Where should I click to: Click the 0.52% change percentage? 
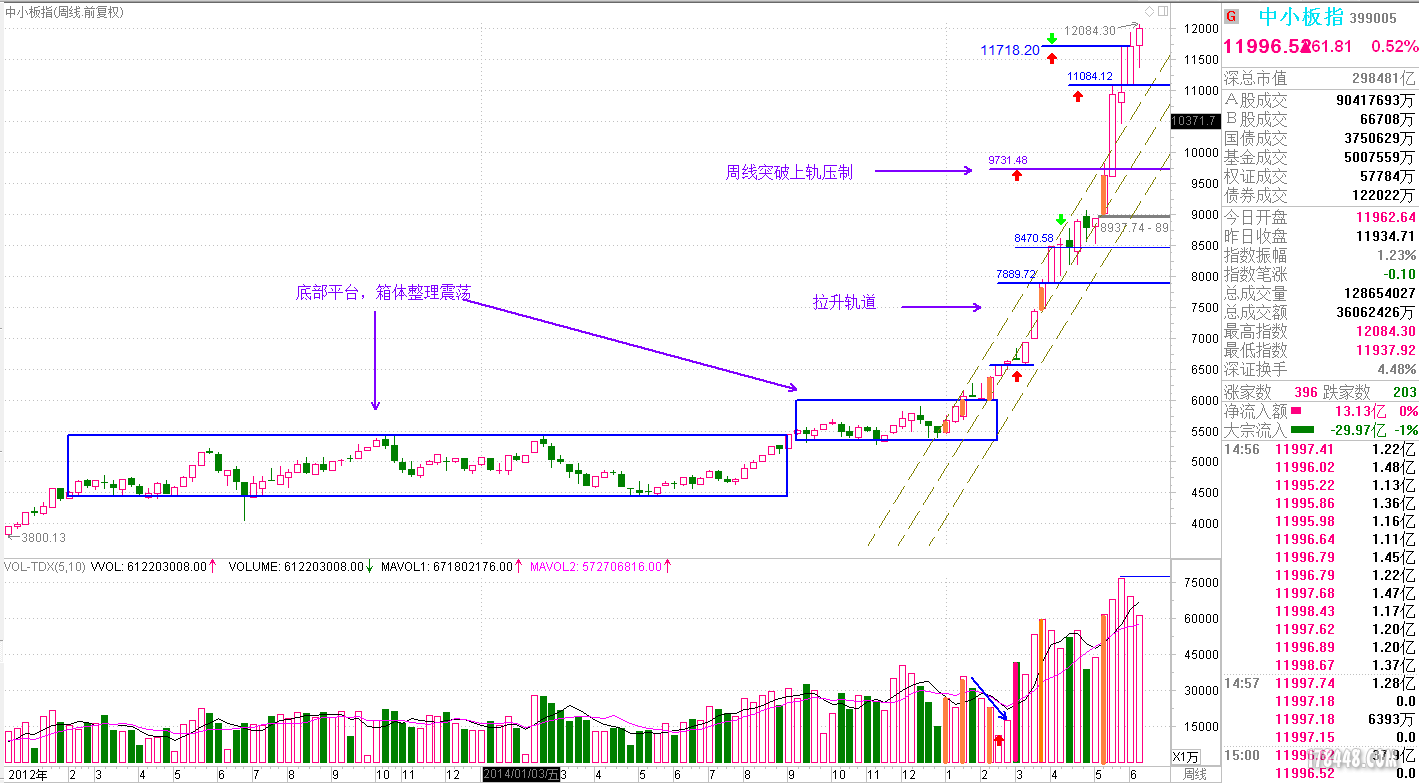(x=1394, y=47)
